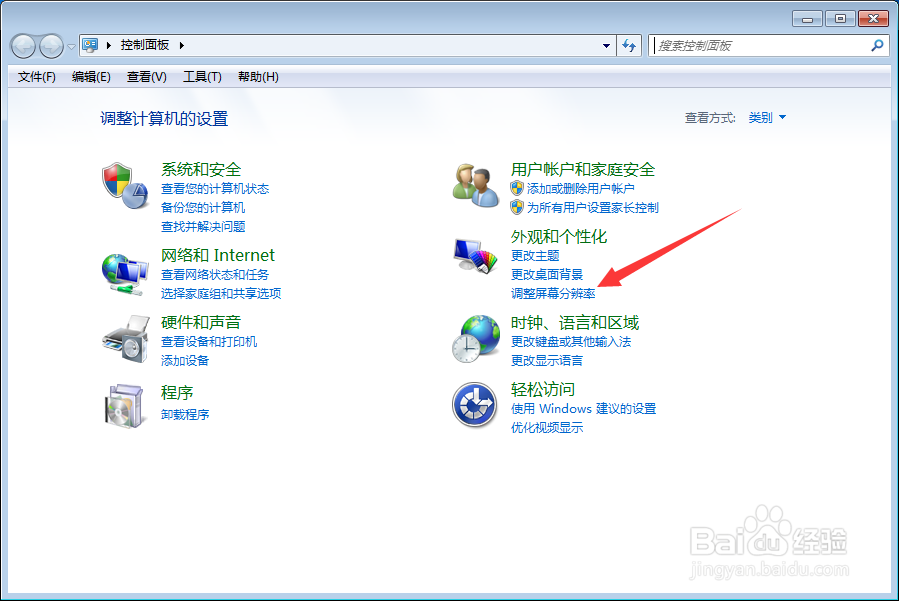Click 查找并解决问题 link
The image size is (899, 601).
(203, 227)
